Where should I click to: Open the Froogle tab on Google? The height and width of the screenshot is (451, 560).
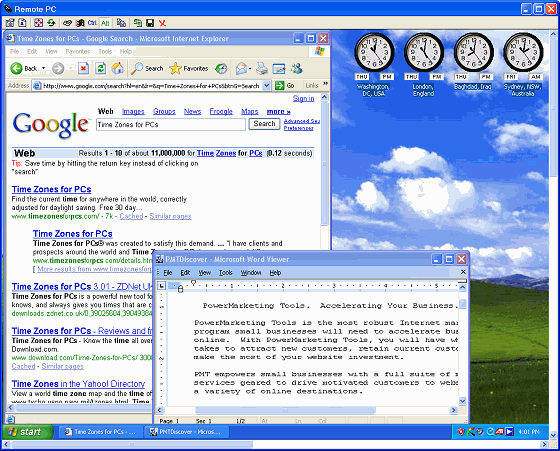tap(221, 111)
